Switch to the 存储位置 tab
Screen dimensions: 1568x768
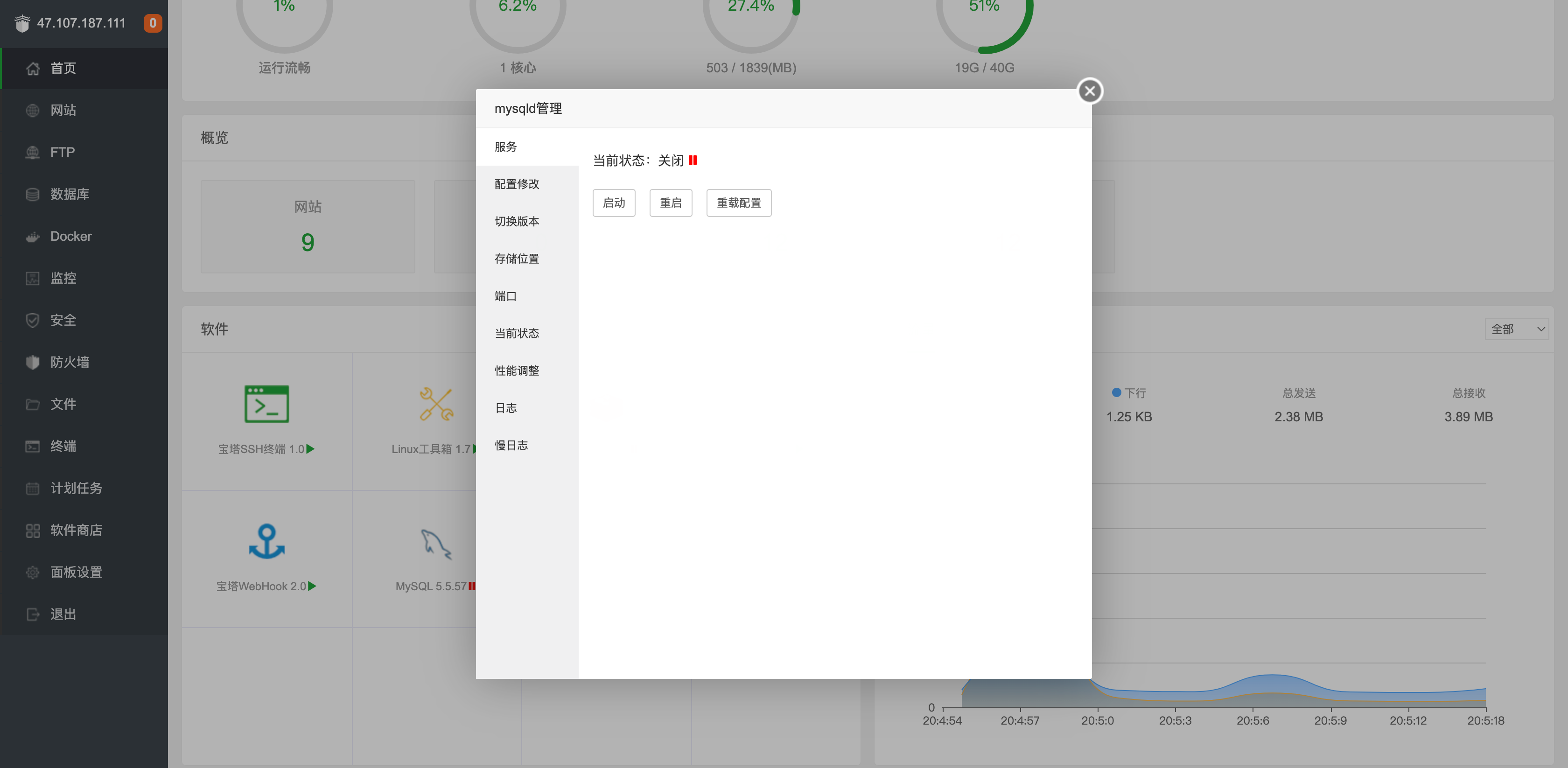click(x=526, y=258)
